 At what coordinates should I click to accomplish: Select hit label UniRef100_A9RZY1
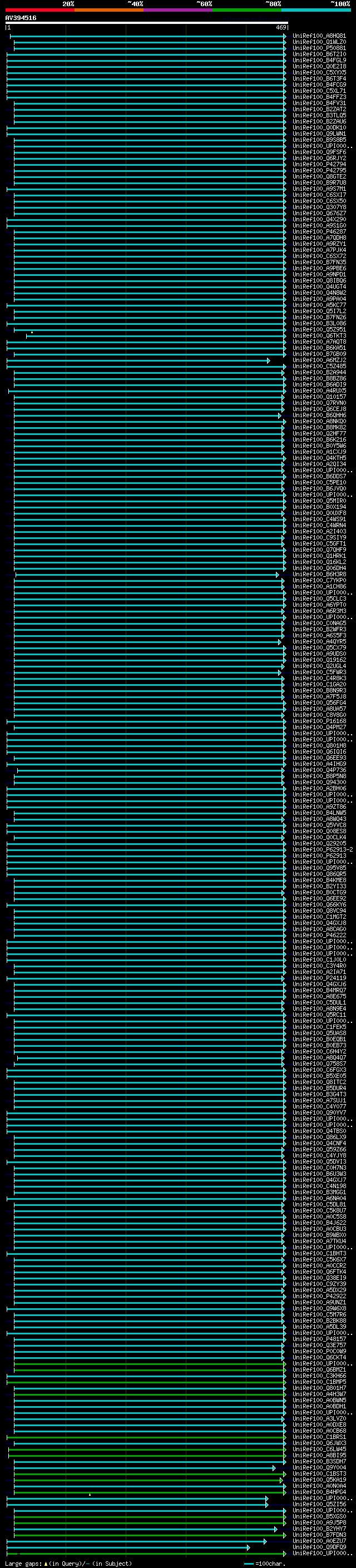(319, 244)
